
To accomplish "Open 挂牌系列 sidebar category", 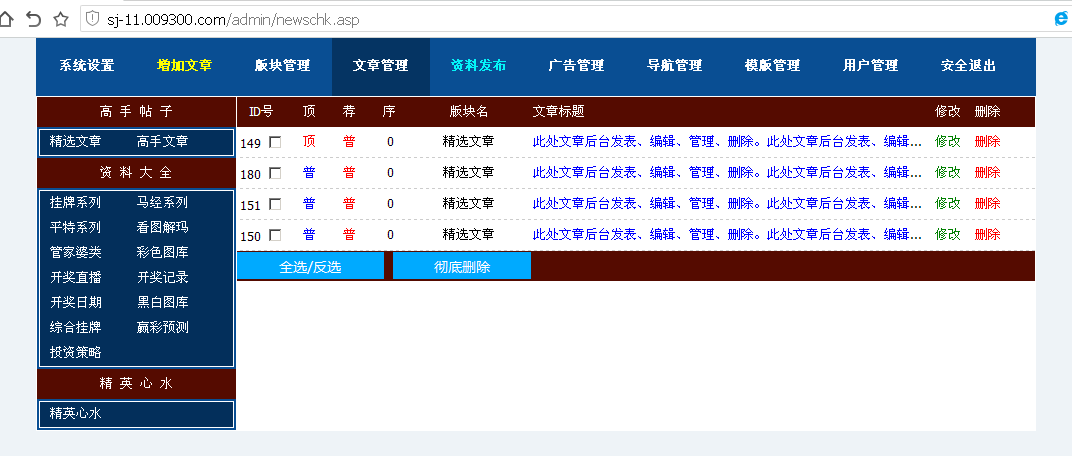I will pos(75,202).
